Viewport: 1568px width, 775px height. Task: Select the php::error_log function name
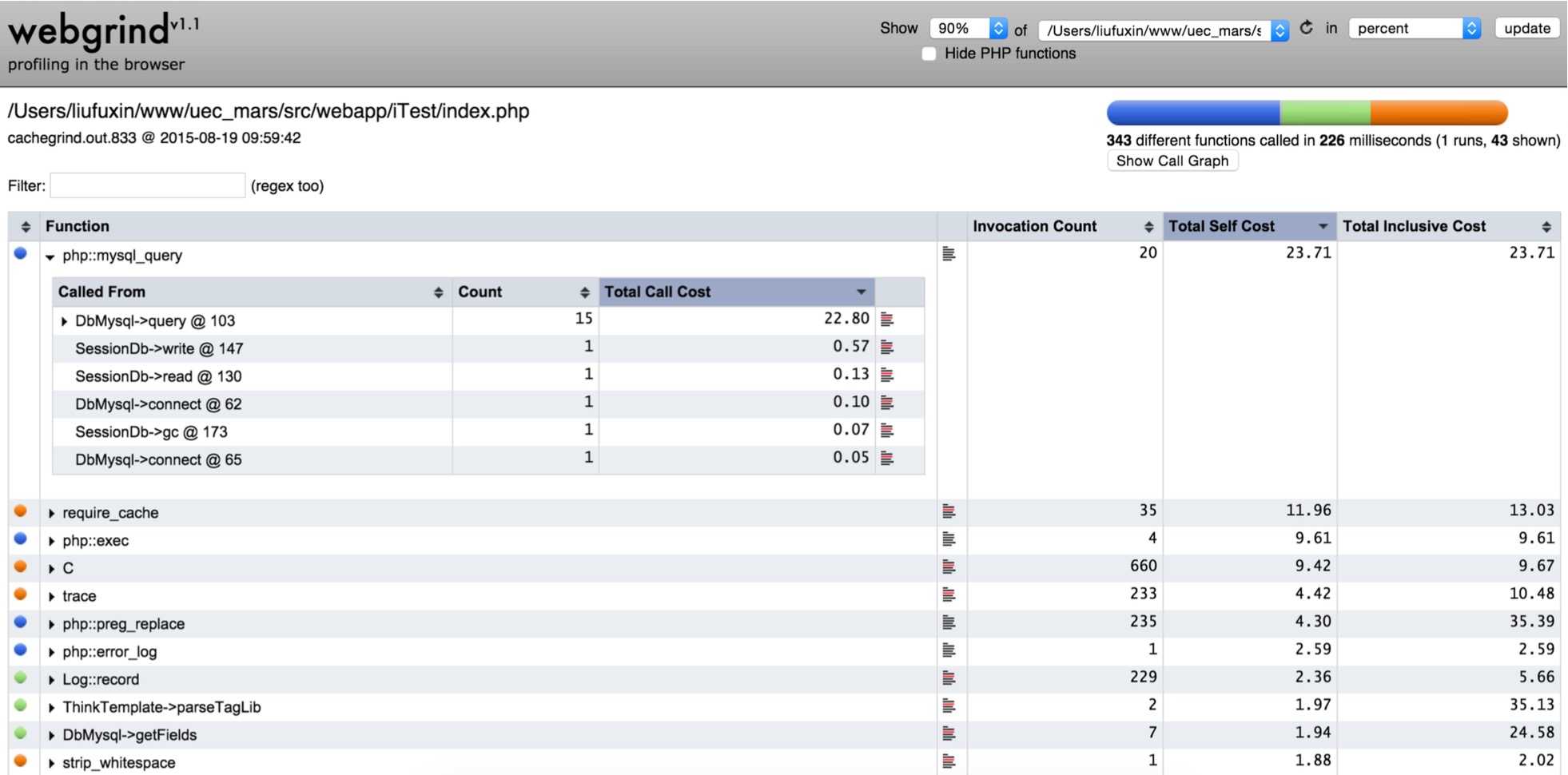[109, 651]
